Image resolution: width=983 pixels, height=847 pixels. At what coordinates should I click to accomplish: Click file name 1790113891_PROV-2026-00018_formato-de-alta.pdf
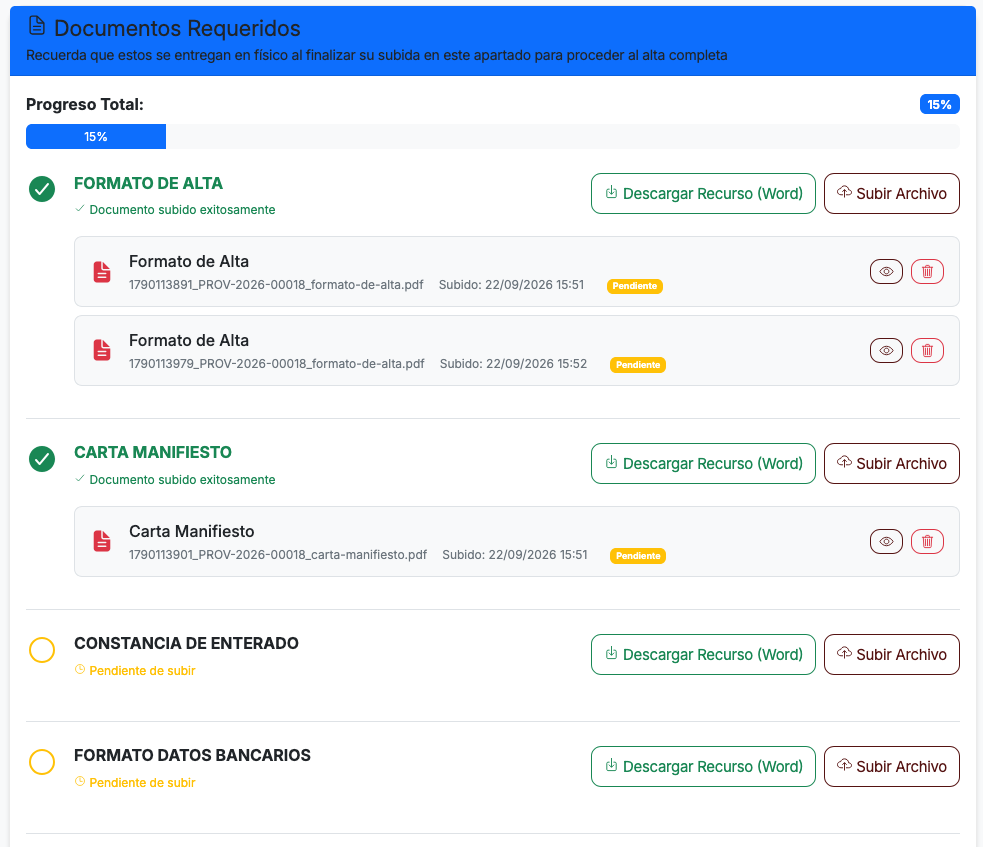(x=276, y=285)
